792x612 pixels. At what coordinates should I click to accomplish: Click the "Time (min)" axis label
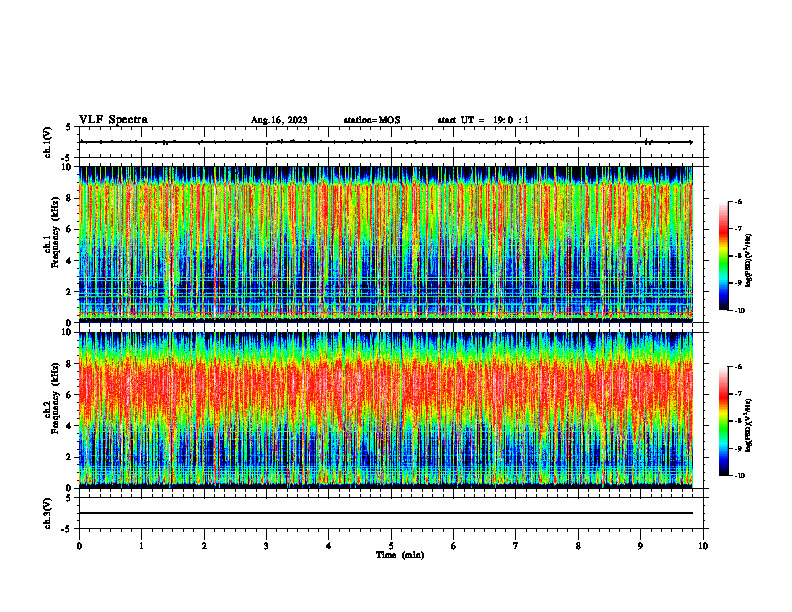point(400,555)
